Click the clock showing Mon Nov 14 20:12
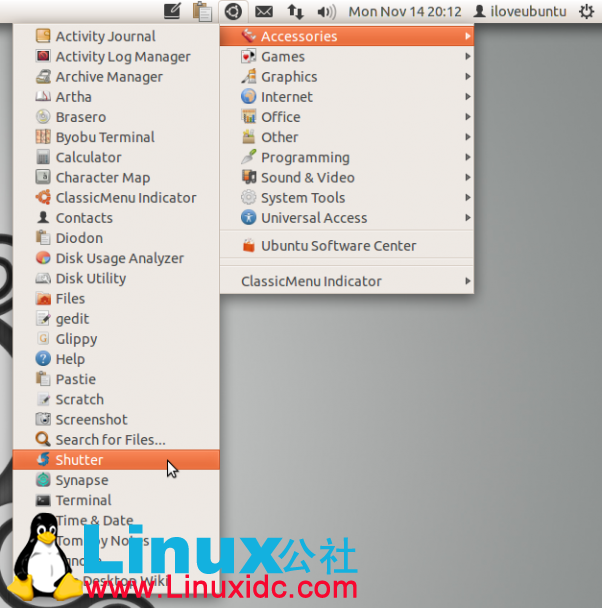The height and width of the screenshot is (608, 602). [405, 12]
